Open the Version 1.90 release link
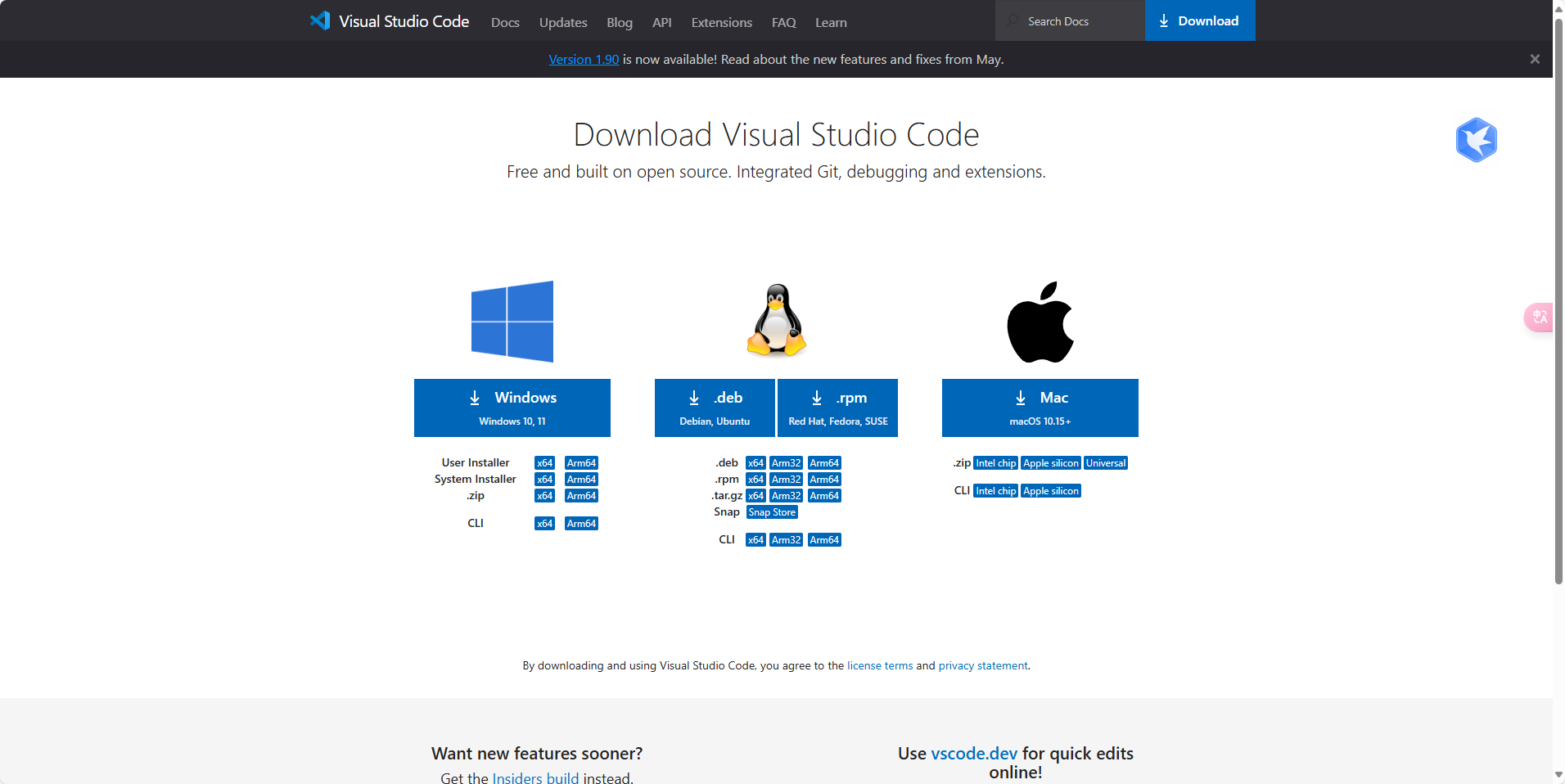Image resolution: width=1565 pixels, height=784 pixels. [x=584, y=59]
